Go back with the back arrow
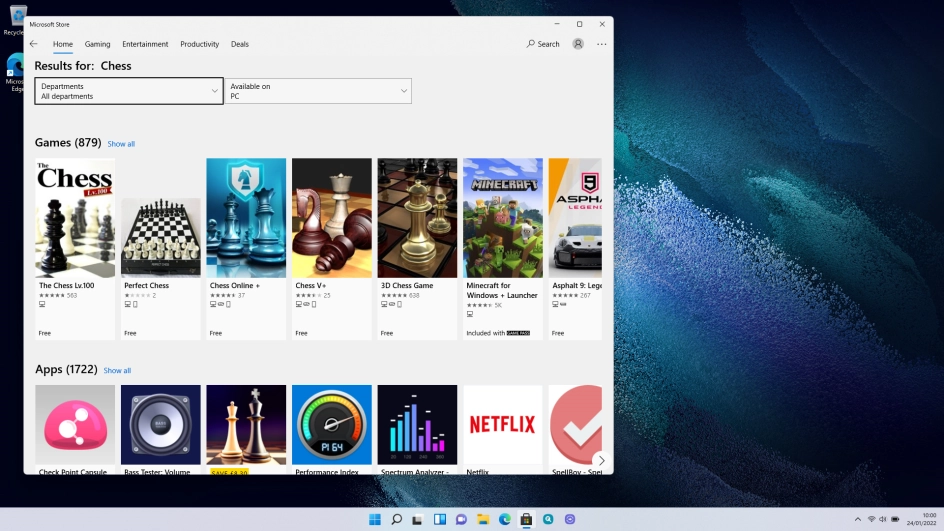Image resolution: width=944 pixels, height=531 pixels. pyautogui.click(x=34, y=44)
